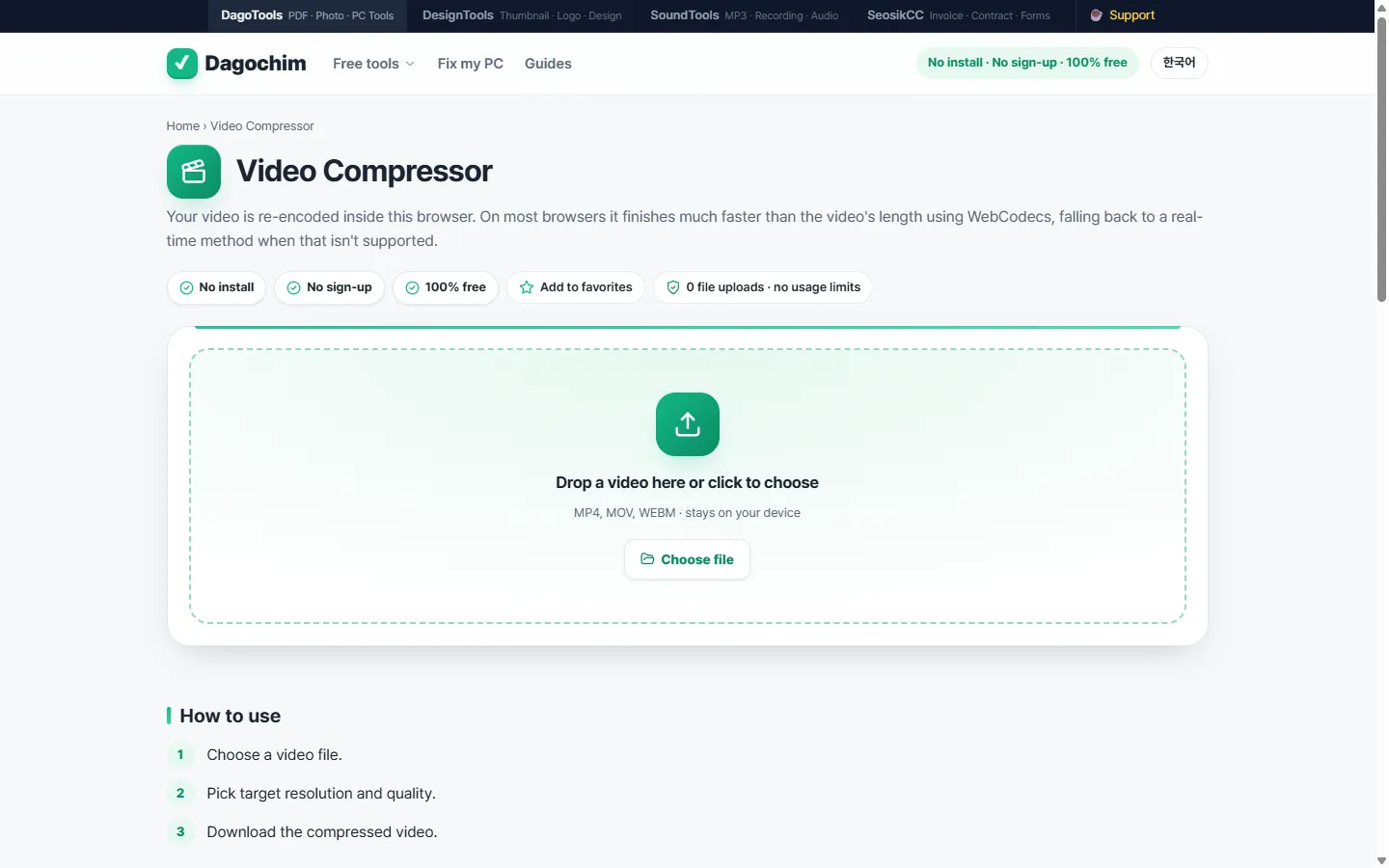Click the Dagochim brand name

(256, 64)
